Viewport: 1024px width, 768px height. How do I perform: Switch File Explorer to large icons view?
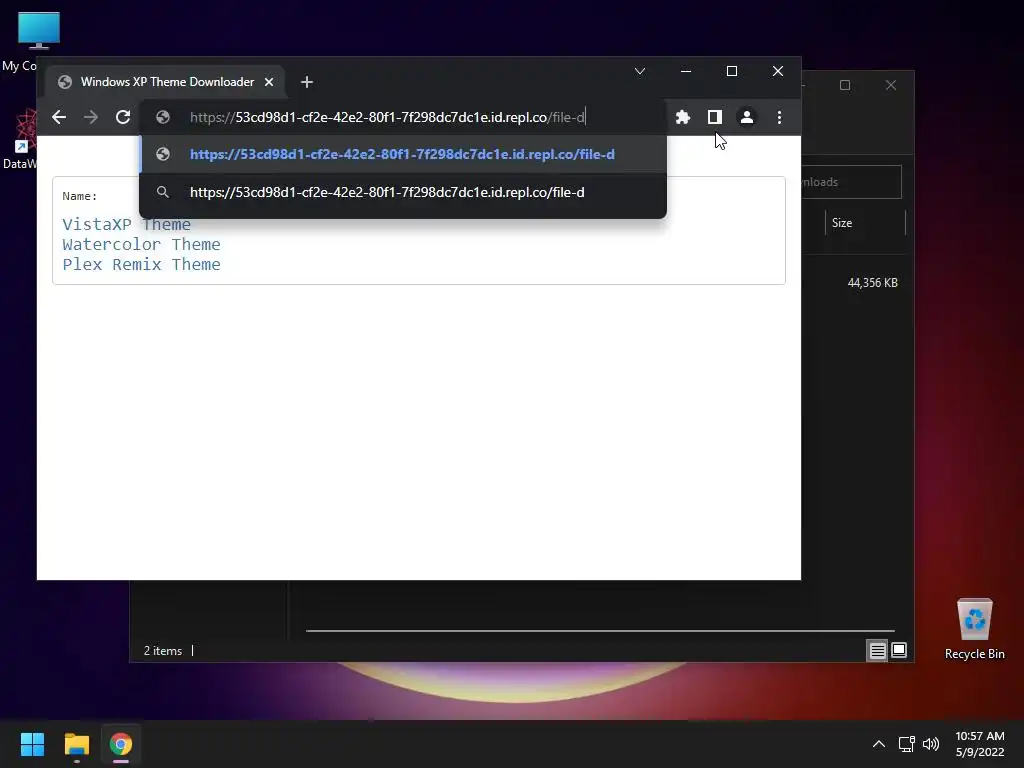pos(899,650)
